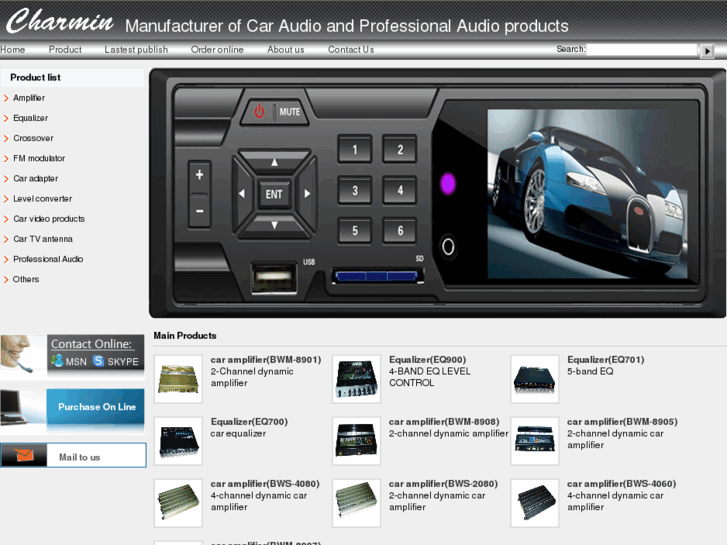The height and width of the screenshot is (545, 727).
Task: Open car amplifier BWS-4080 thumbnail
Action: 178,503
